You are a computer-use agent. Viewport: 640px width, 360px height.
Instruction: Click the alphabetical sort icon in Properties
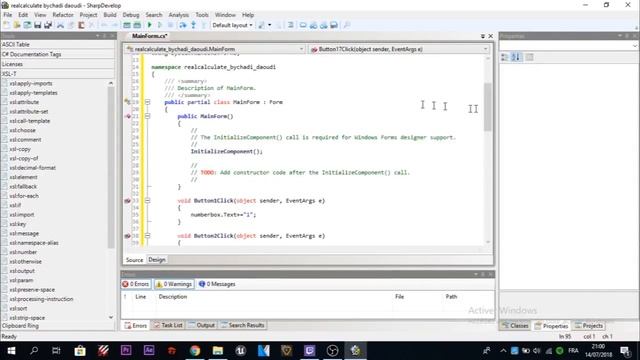516,57
